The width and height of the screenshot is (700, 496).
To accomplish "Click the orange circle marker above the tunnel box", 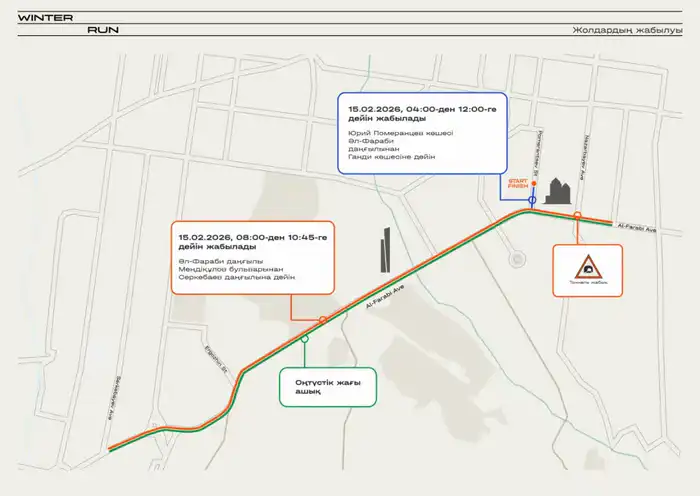I will coord(577,215).
